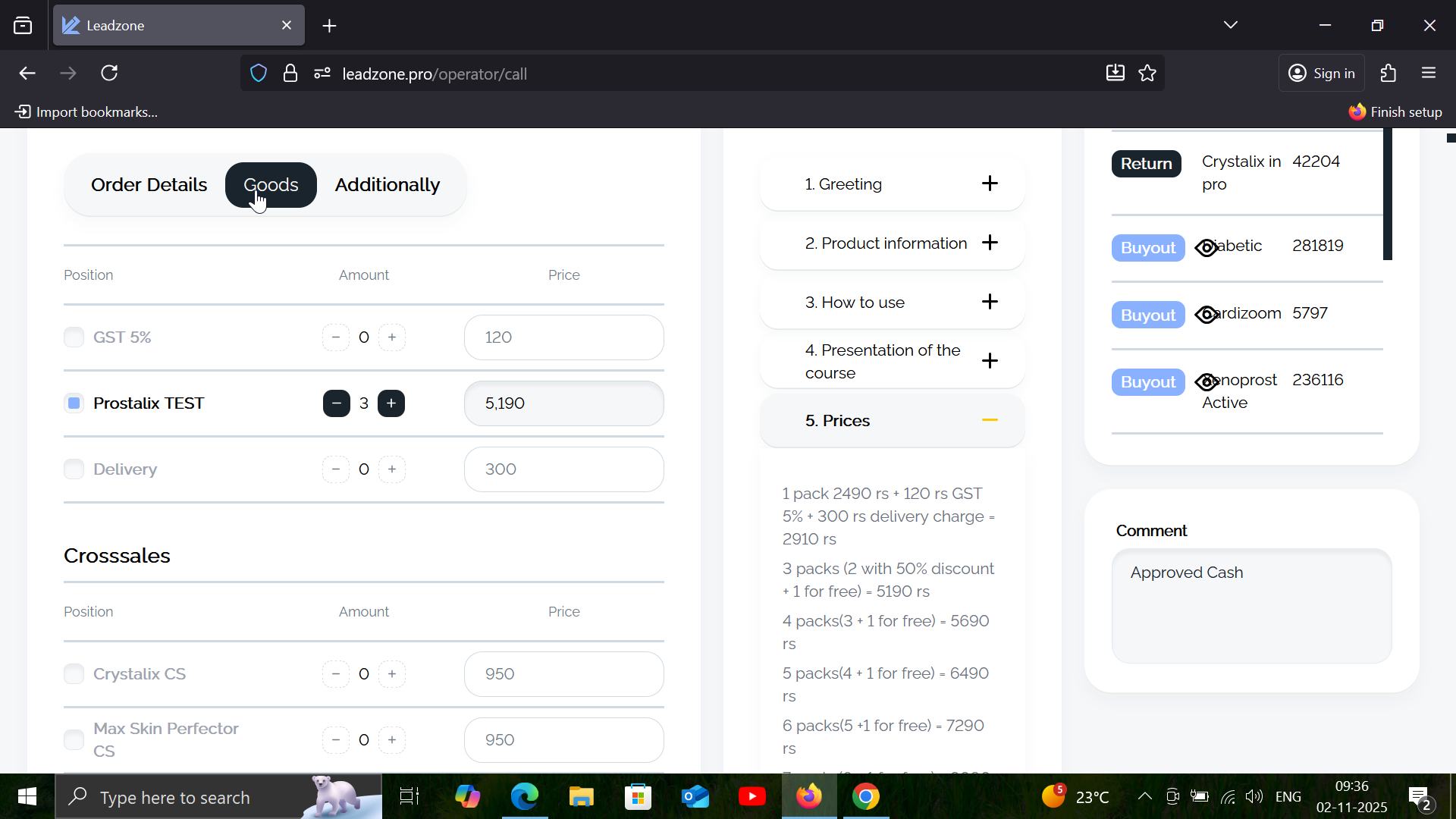Click eye icon next to Diabetic
Viewport: 1456px width, 819px height.
(1206, 248)
